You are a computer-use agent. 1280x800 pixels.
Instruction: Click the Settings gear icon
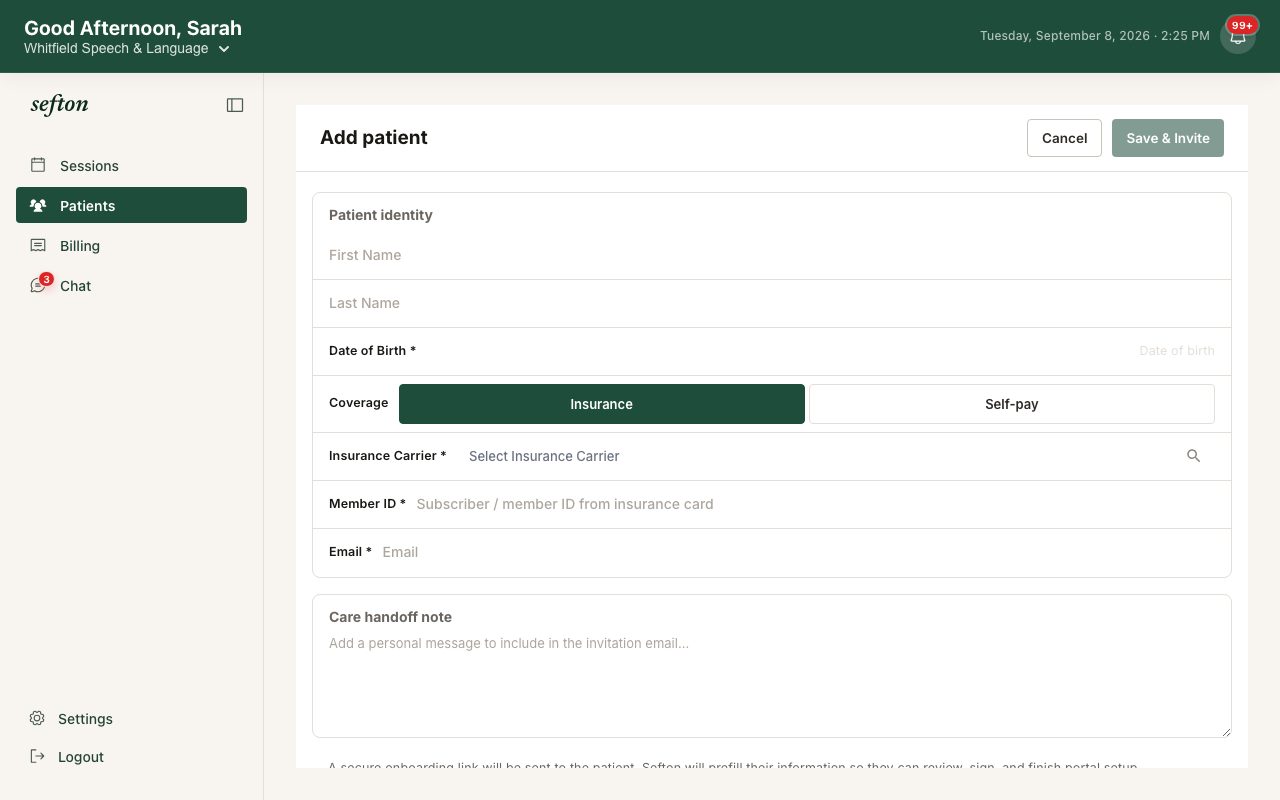click(x=37, y=718)
